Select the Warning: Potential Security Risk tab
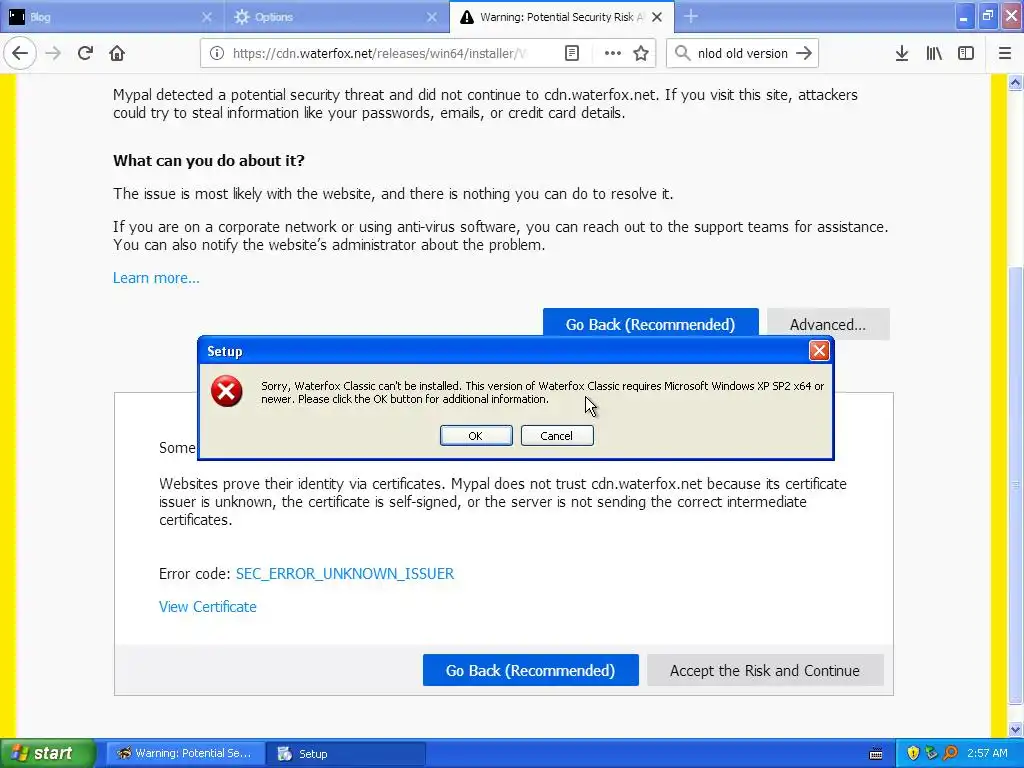The image size is (1024, 768). click(x=562, y=17)
